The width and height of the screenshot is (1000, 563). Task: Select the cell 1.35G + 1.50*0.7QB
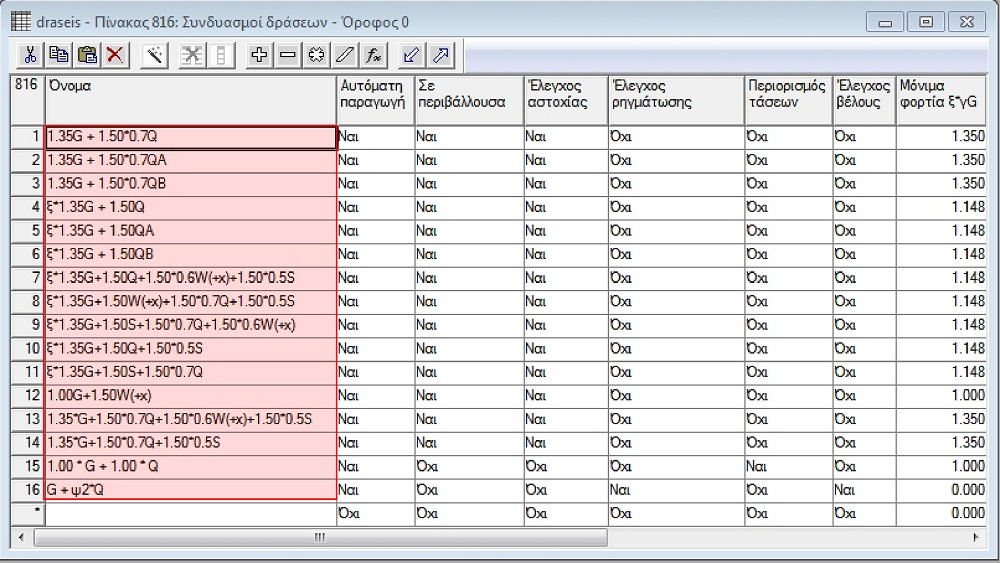[190, 184]
